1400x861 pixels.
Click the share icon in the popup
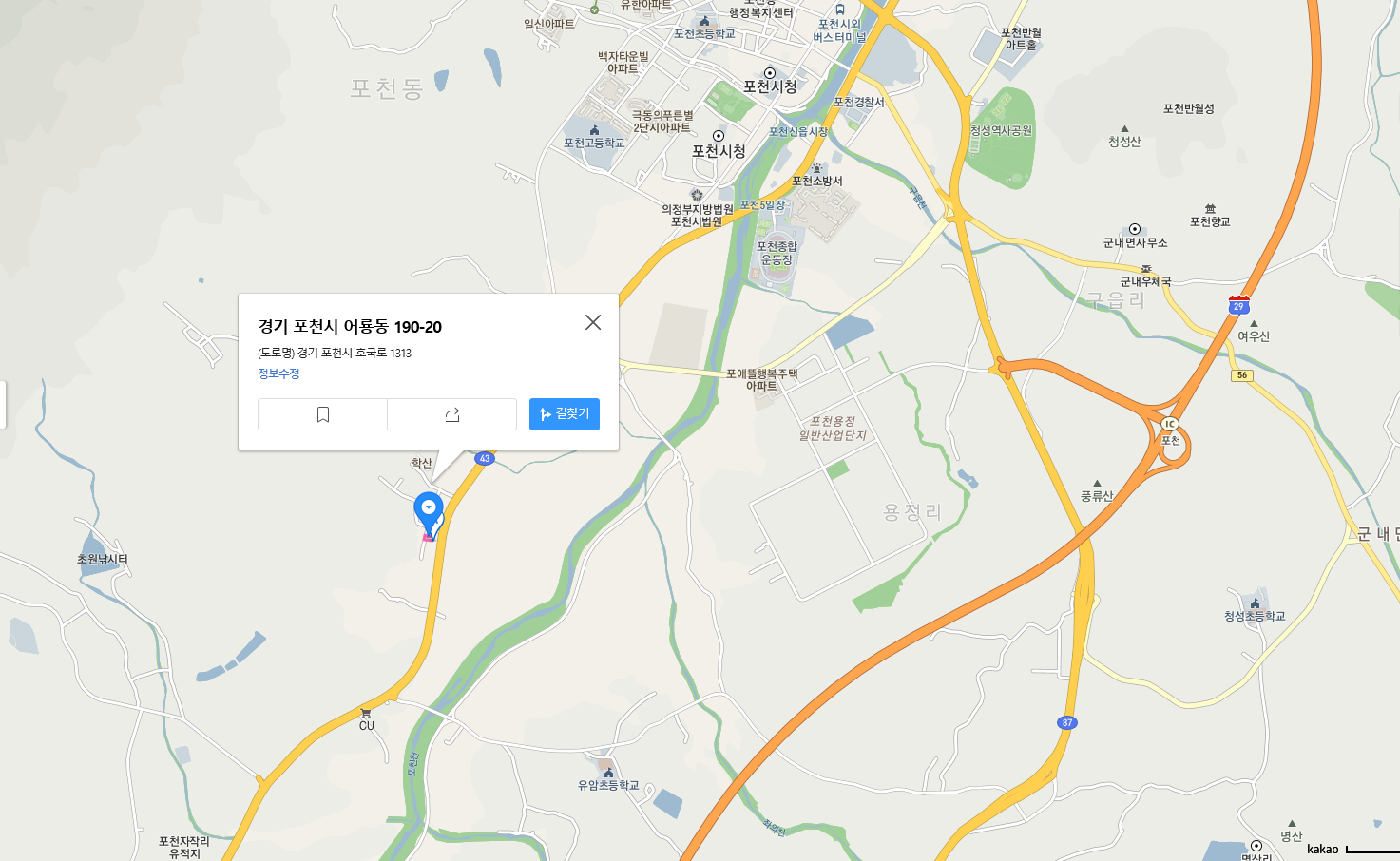[452, 414]
